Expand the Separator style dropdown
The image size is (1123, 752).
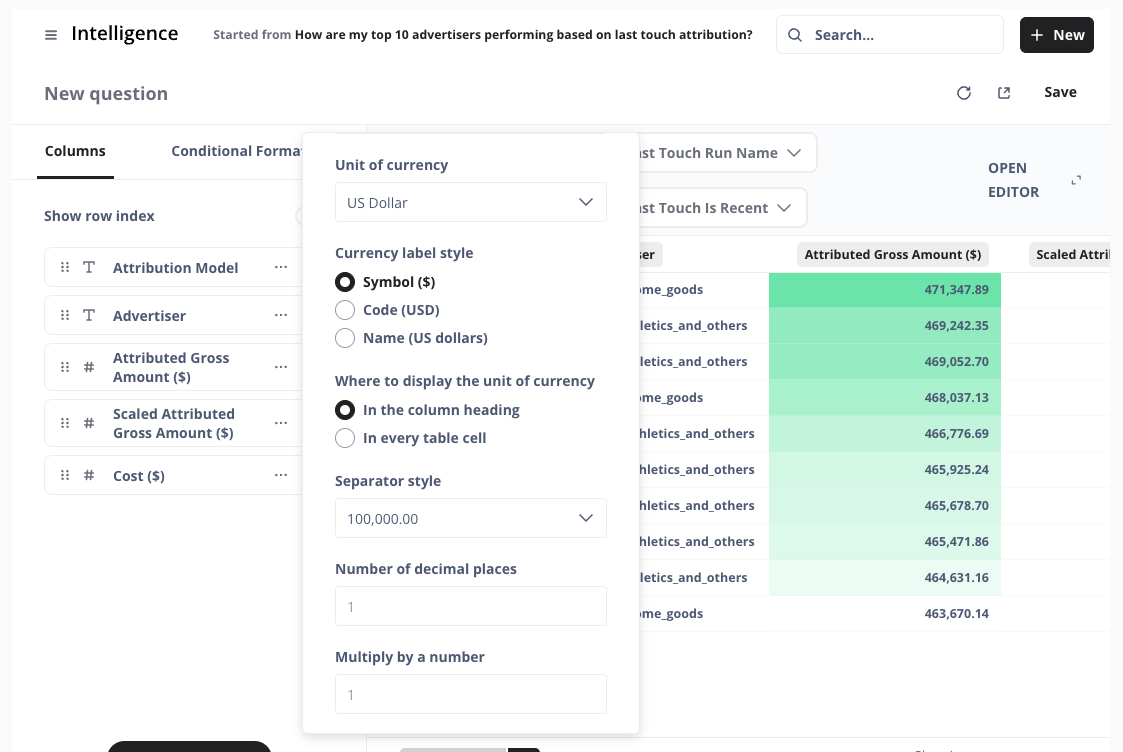(470, 519)
